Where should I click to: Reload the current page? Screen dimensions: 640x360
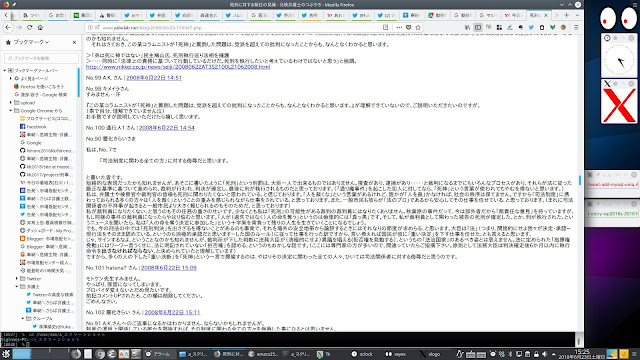pos(29,27)
